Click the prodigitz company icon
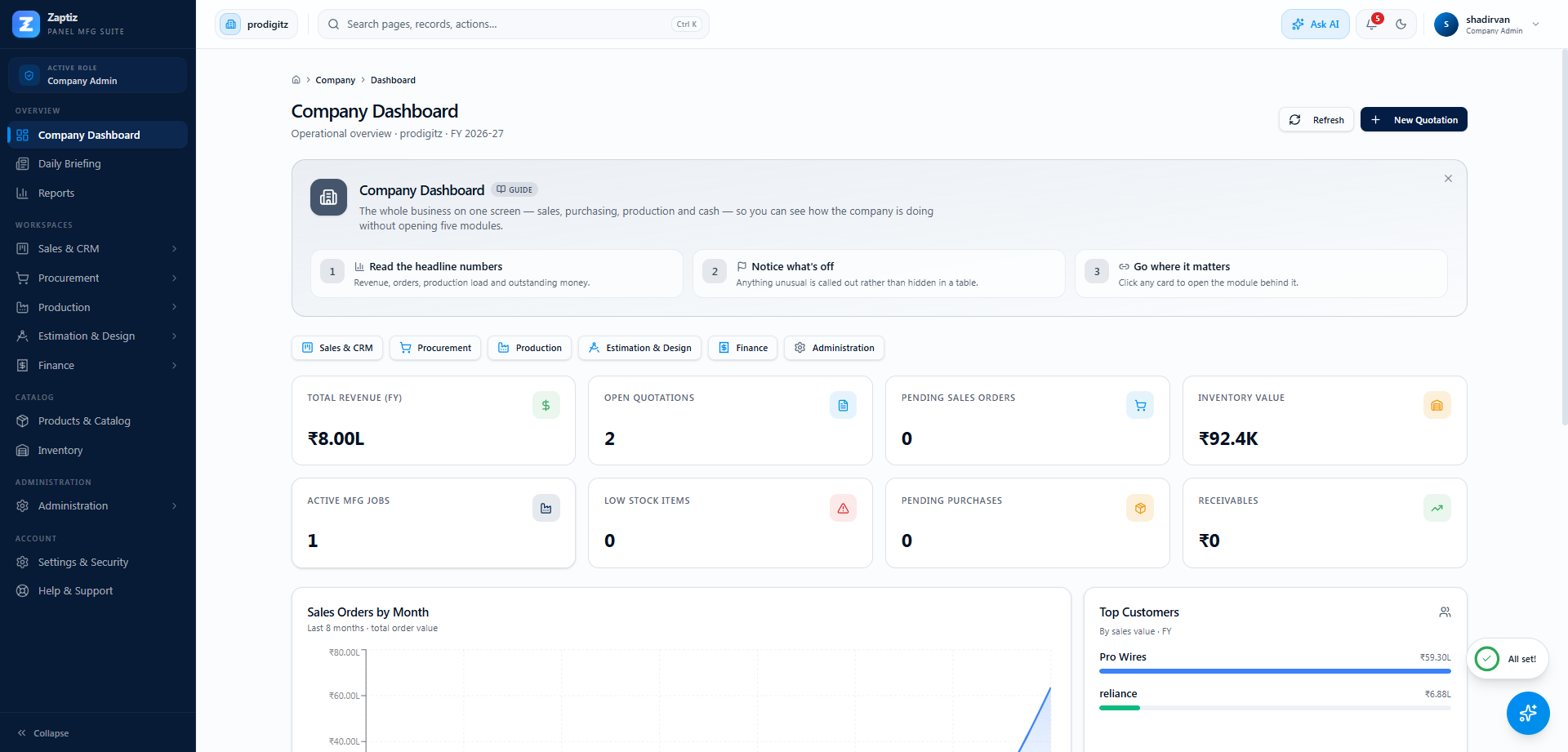 pos(231,24)
